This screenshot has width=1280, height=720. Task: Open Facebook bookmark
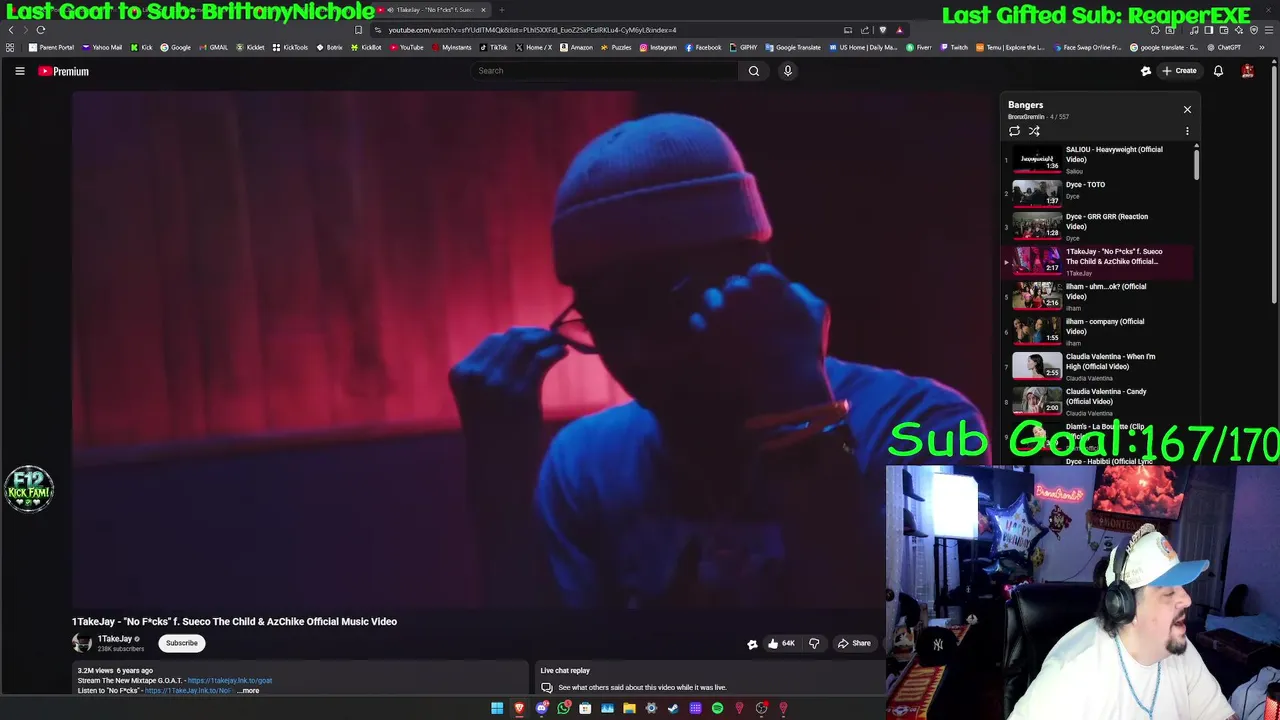(703, 47)
